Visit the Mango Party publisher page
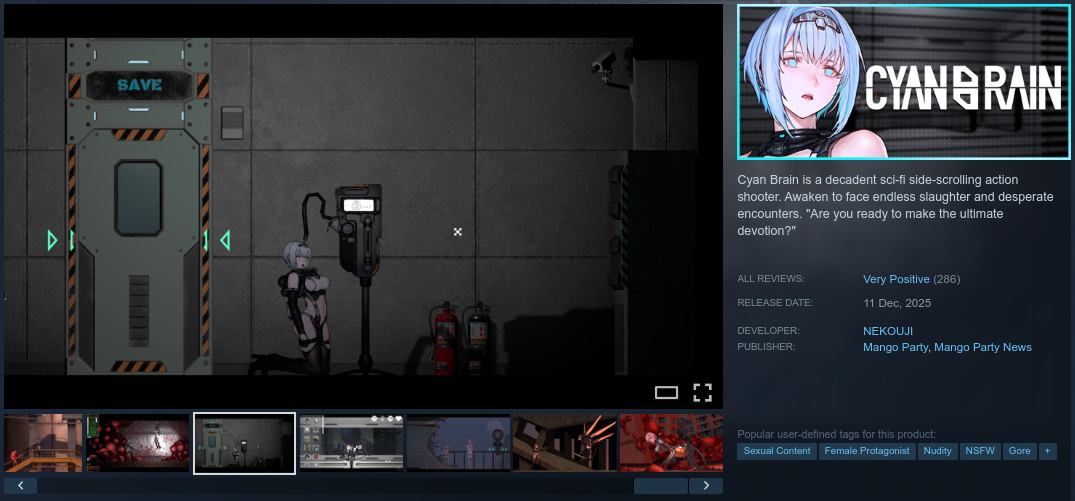 (x=895, y=347)
